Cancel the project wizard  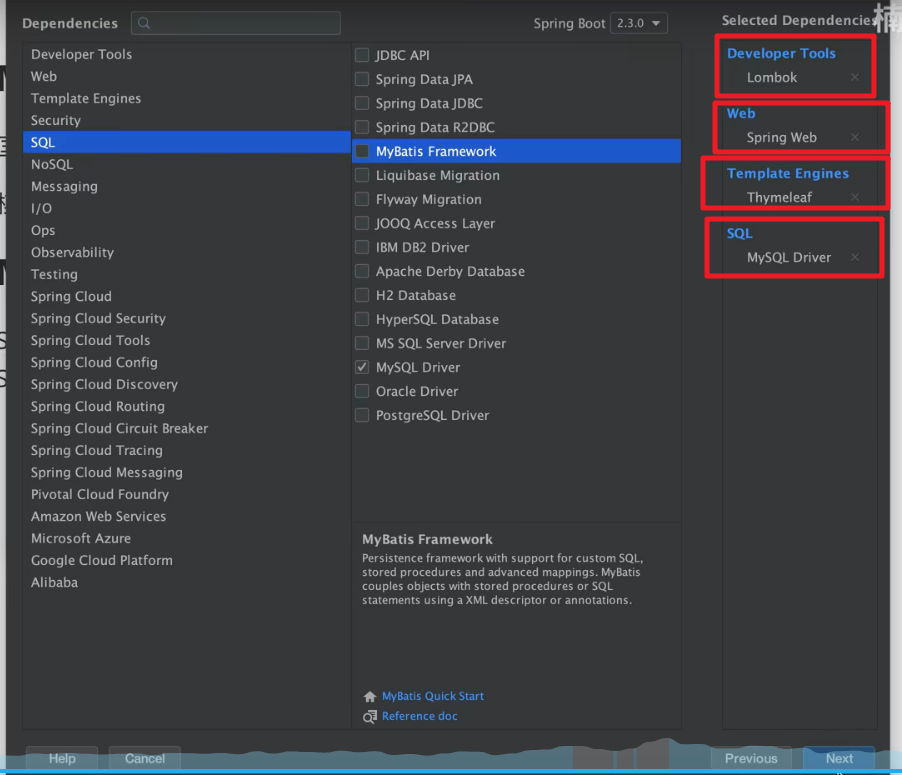tap(145, 758)
